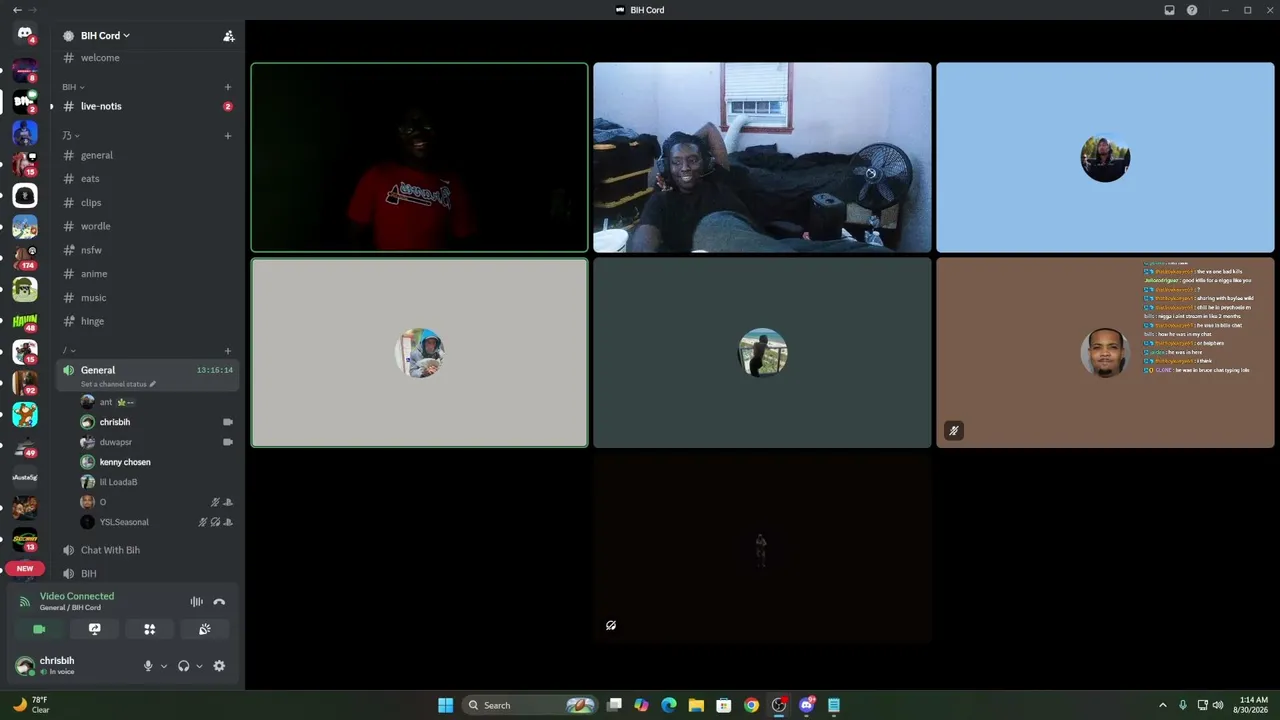Open the taskbar volume control
The width and height of the screenshot is (1280, 720).
1217,705
